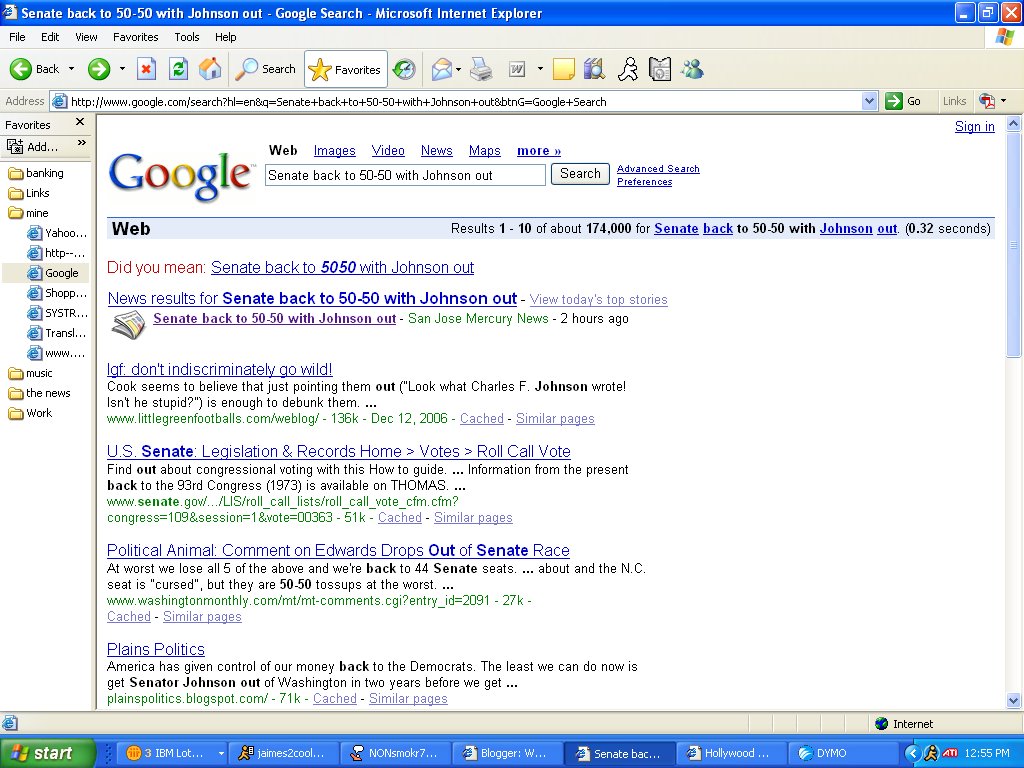Expand the news favorites folder

tap(39, 393)
